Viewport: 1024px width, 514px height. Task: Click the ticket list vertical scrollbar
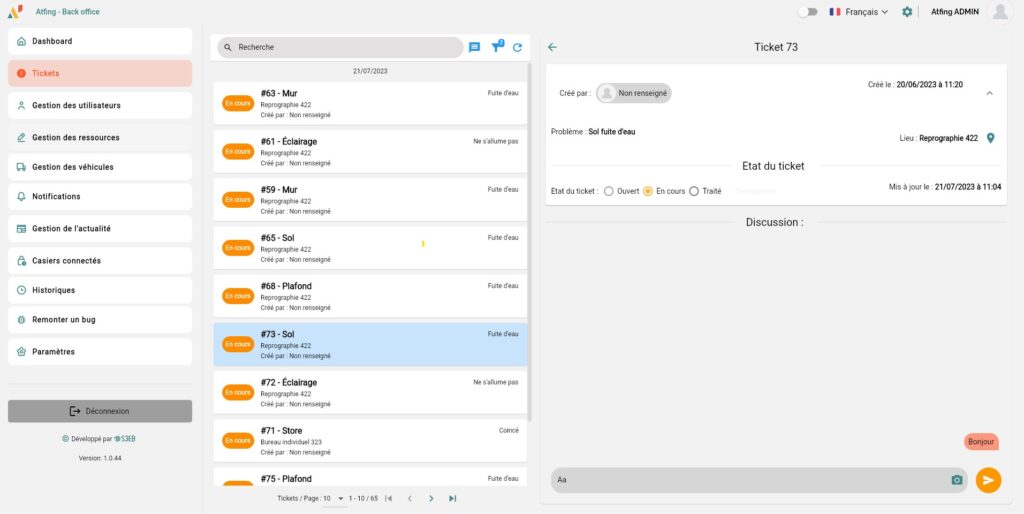click(530, 250)
